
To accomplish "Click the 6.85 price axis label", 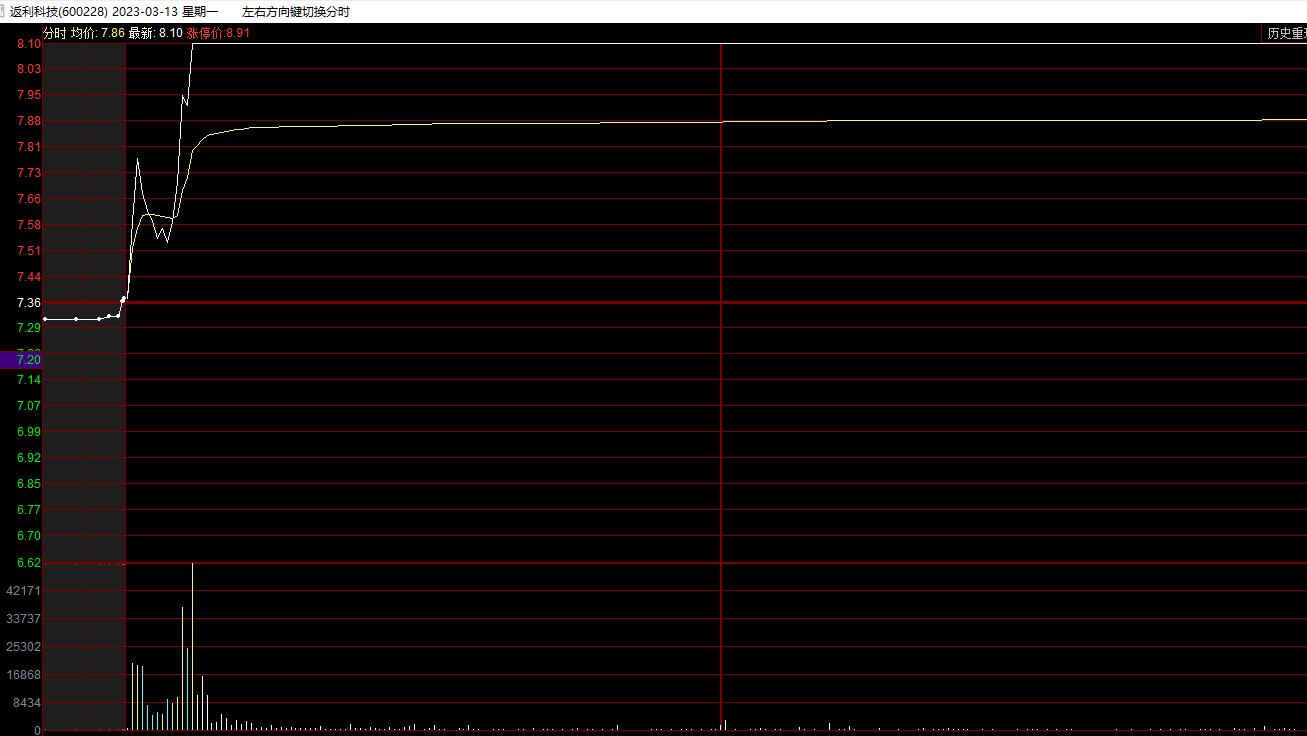I will pos(29,484).
